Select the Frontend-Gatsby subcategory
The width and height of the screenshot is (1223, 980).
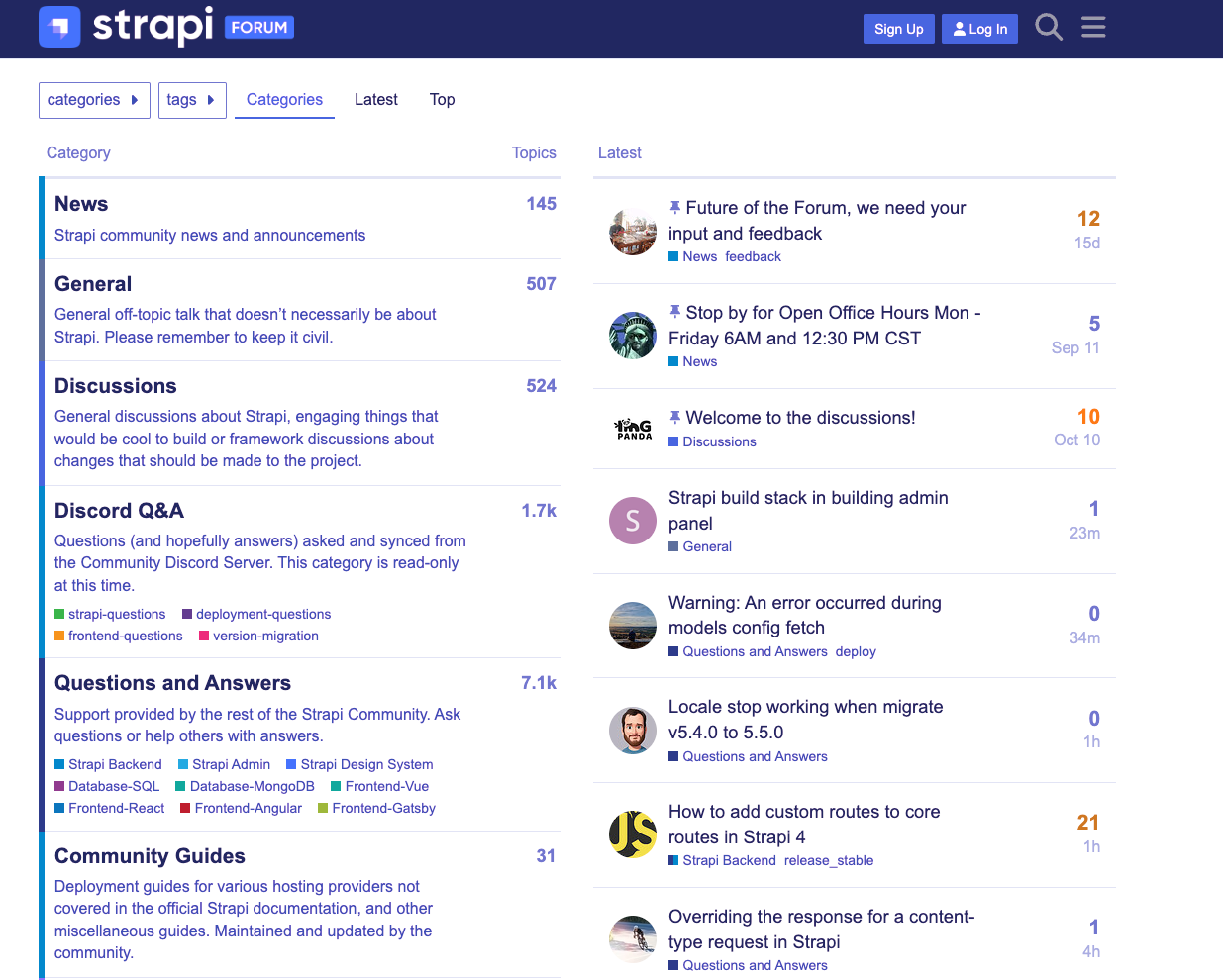[x=376, y=808]
